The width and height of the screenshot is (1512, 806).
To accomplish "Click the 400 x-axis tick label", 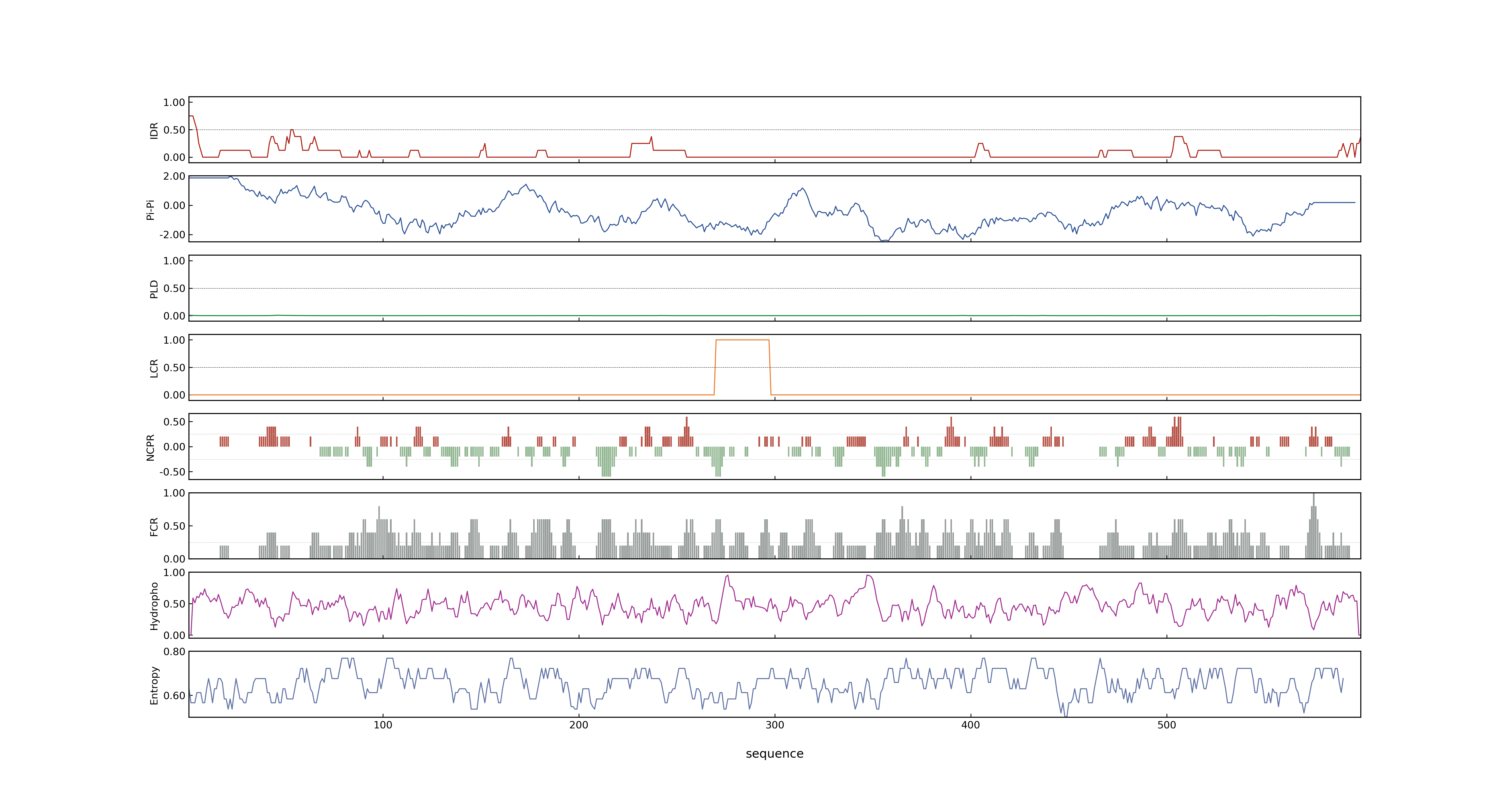I will click(x=970, y=725).
